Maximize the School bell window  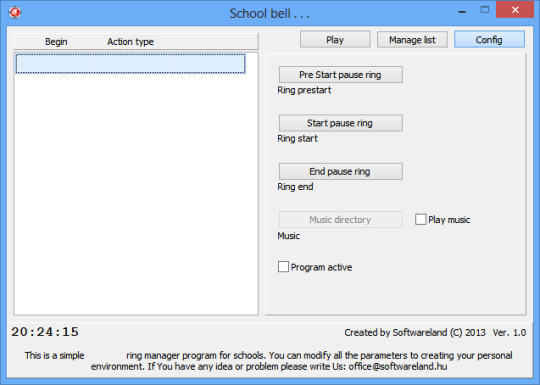coord(485,10)
